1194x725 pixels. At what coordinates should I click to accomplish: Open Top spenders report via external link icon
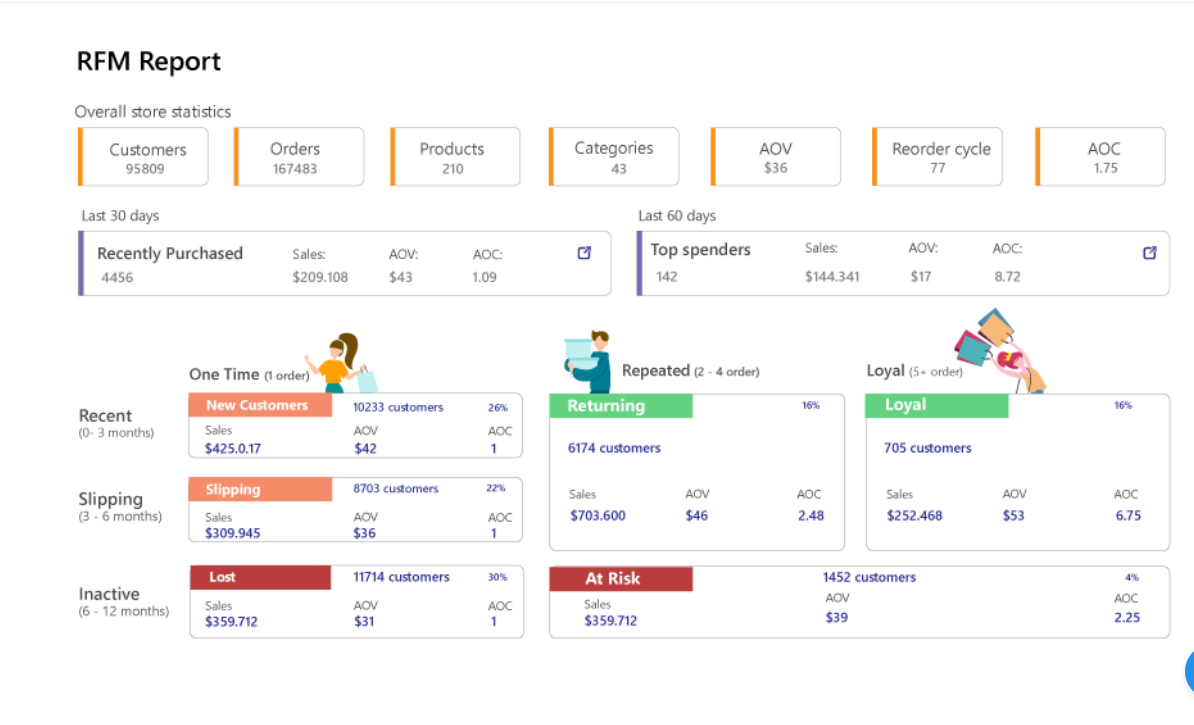1151,253
